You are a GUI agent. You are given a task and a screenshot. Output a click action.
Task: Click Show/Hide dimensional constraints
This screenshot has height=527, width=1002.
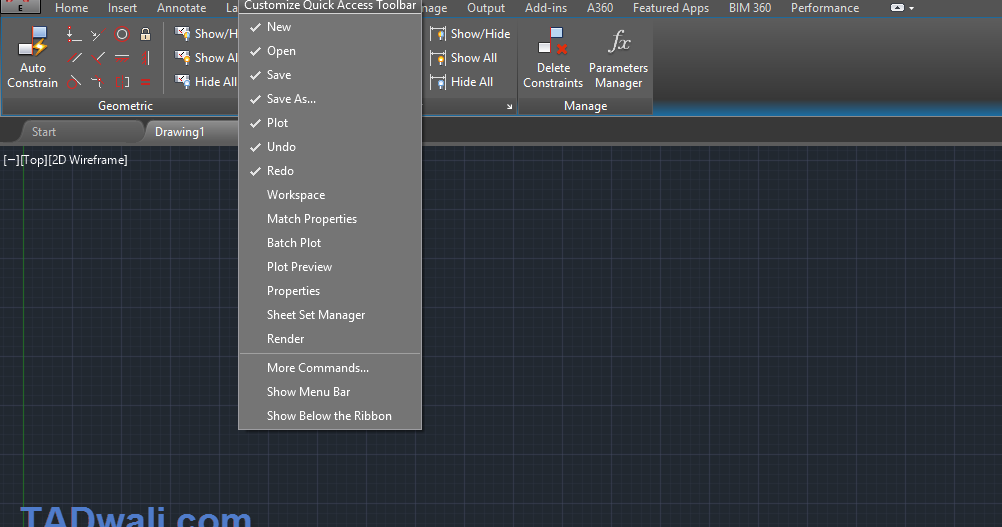tap(470, 34)
